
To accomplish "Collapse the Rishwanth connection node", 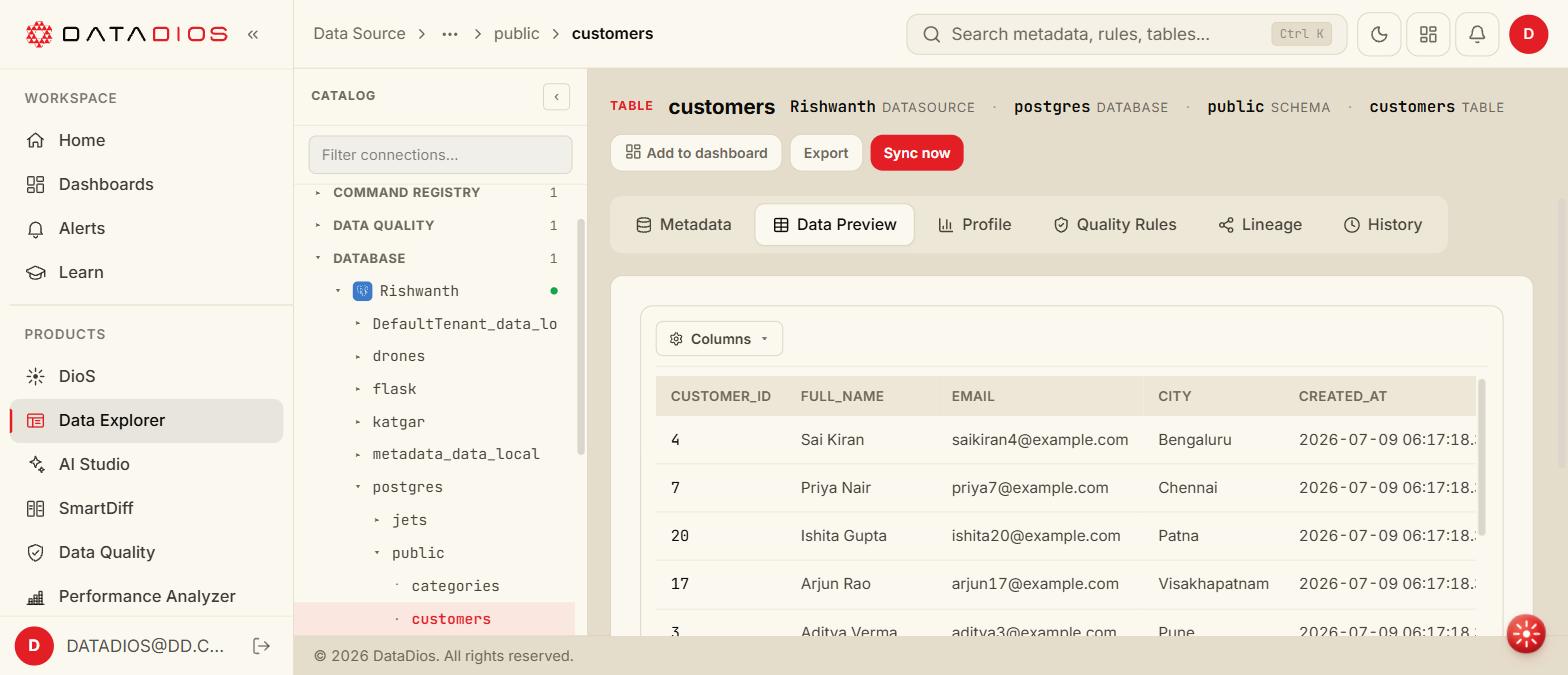I will click(x=338, y=291).
